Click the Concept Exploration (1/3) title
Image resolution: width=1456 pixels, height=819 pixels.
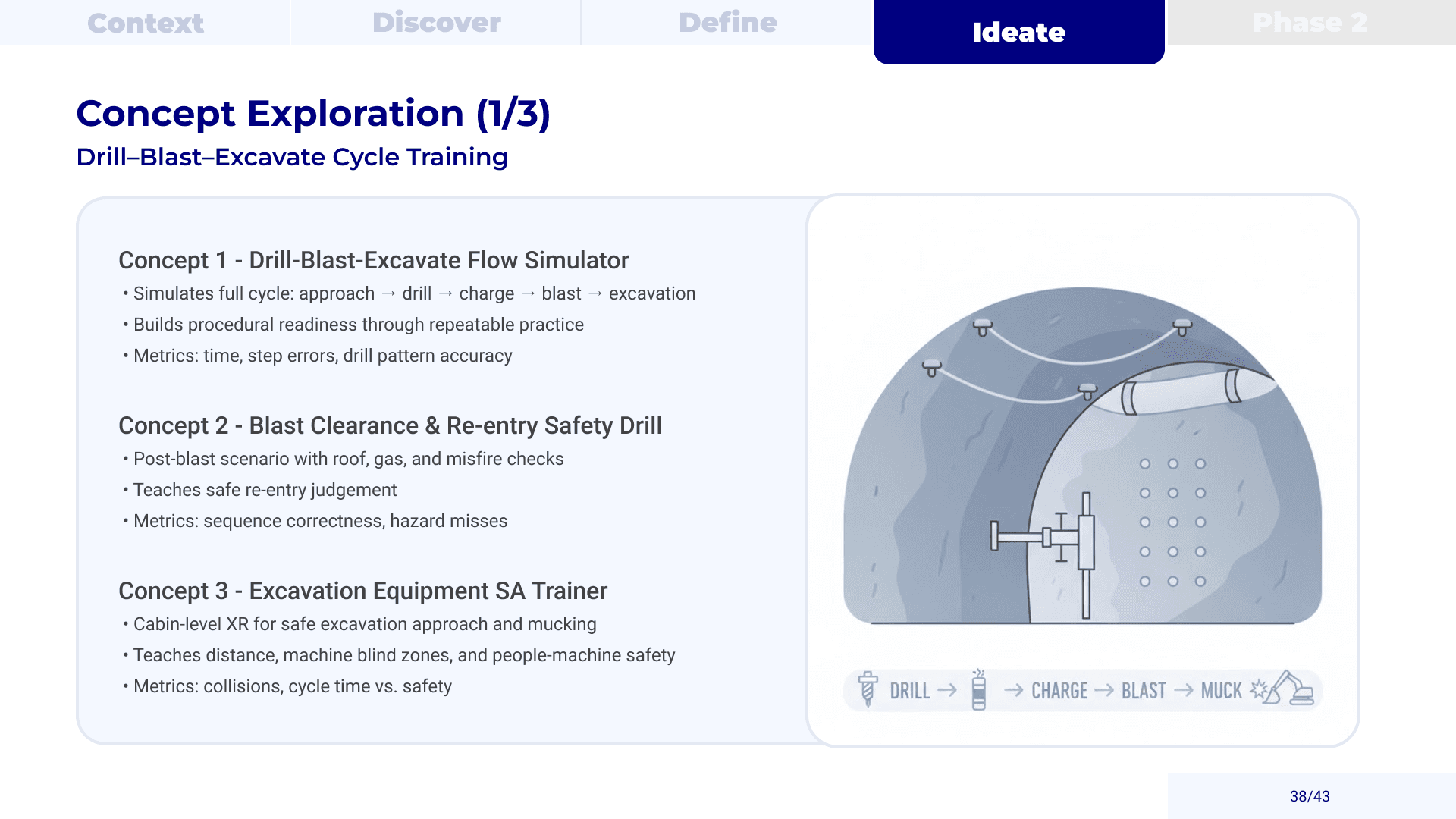[x=313, y=114]
